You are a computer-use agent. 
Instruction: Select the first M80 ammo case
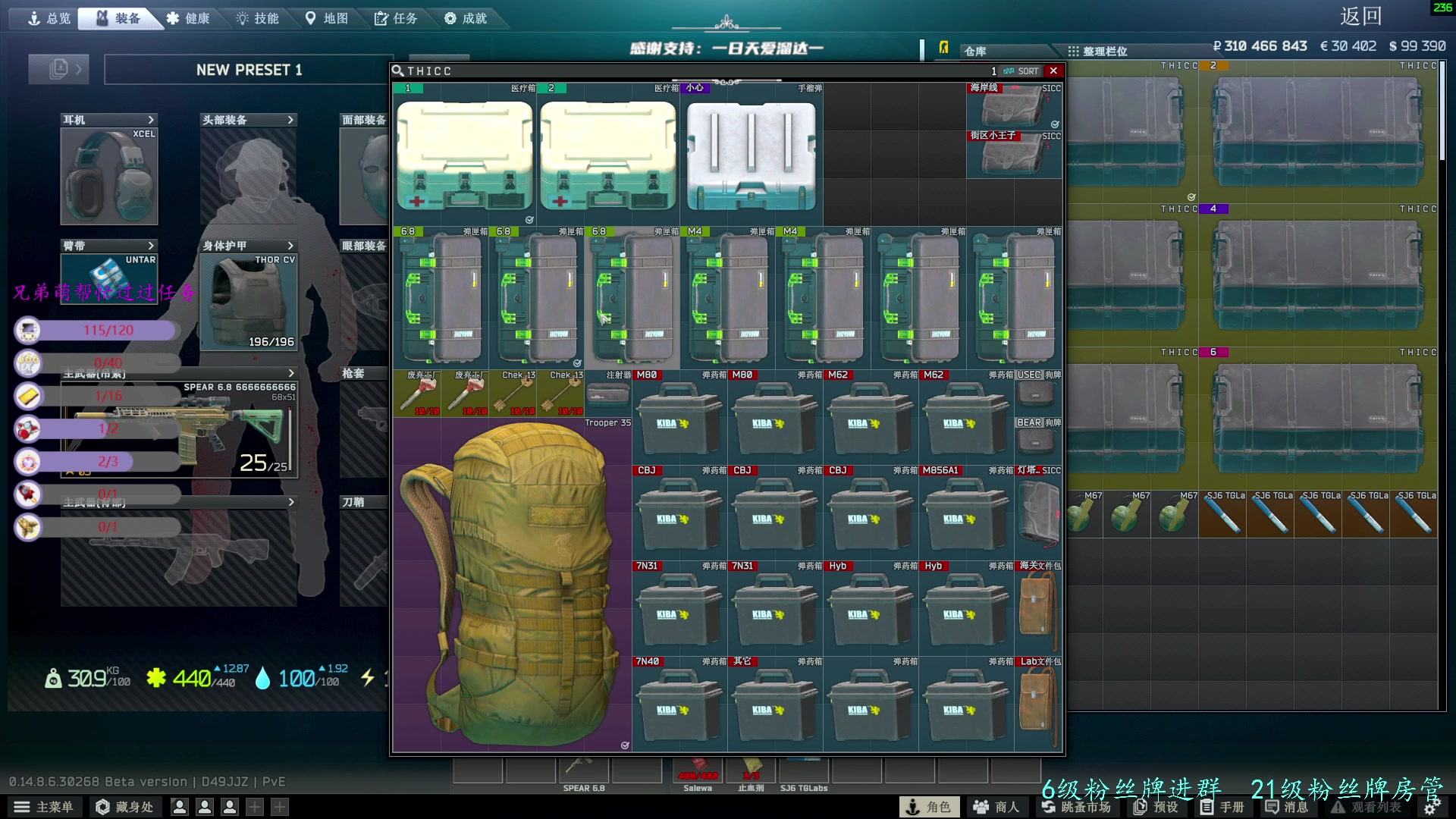click(x=679, y=417)
